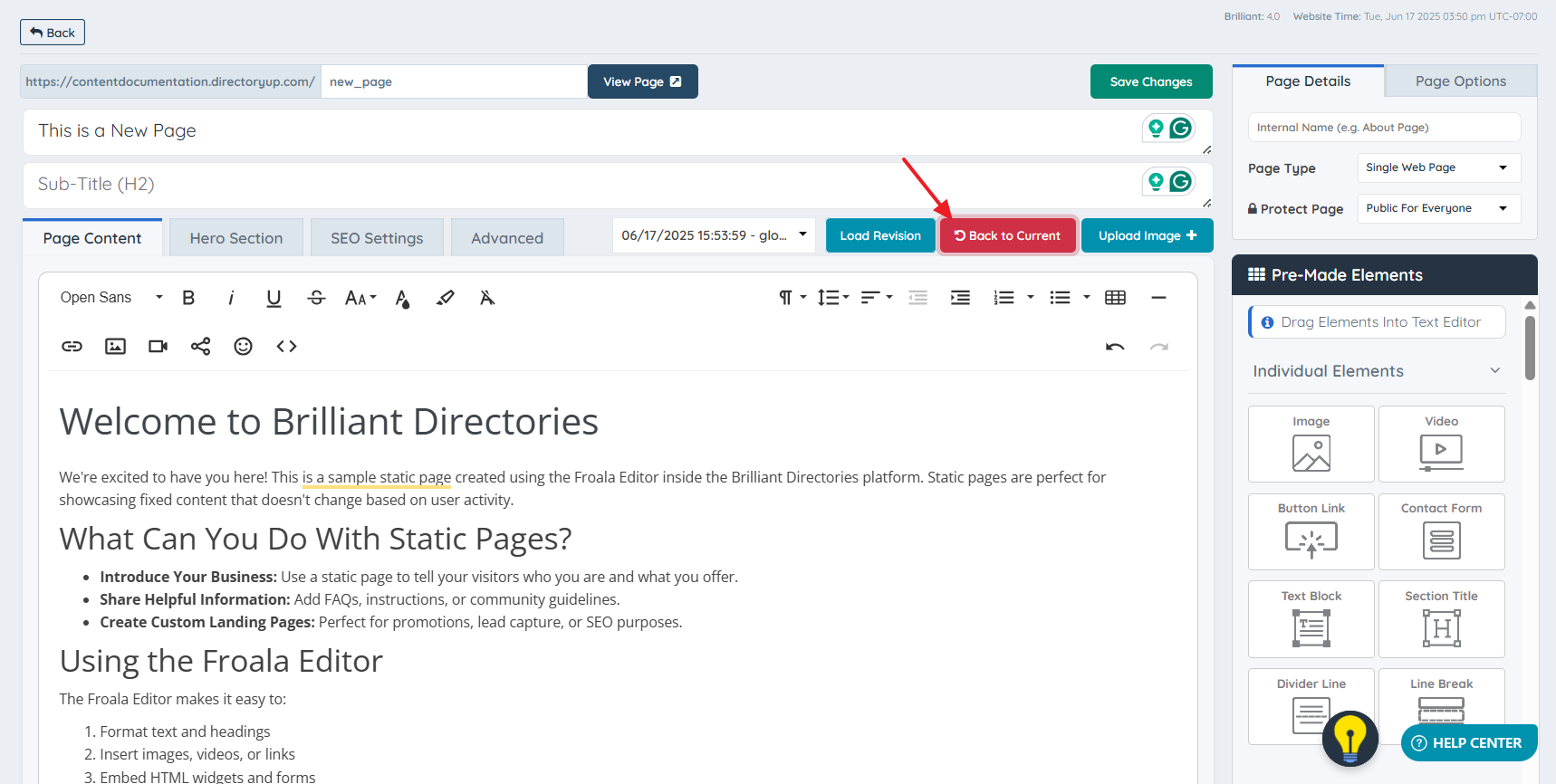Insert a table

click(x=1116, y=298)
